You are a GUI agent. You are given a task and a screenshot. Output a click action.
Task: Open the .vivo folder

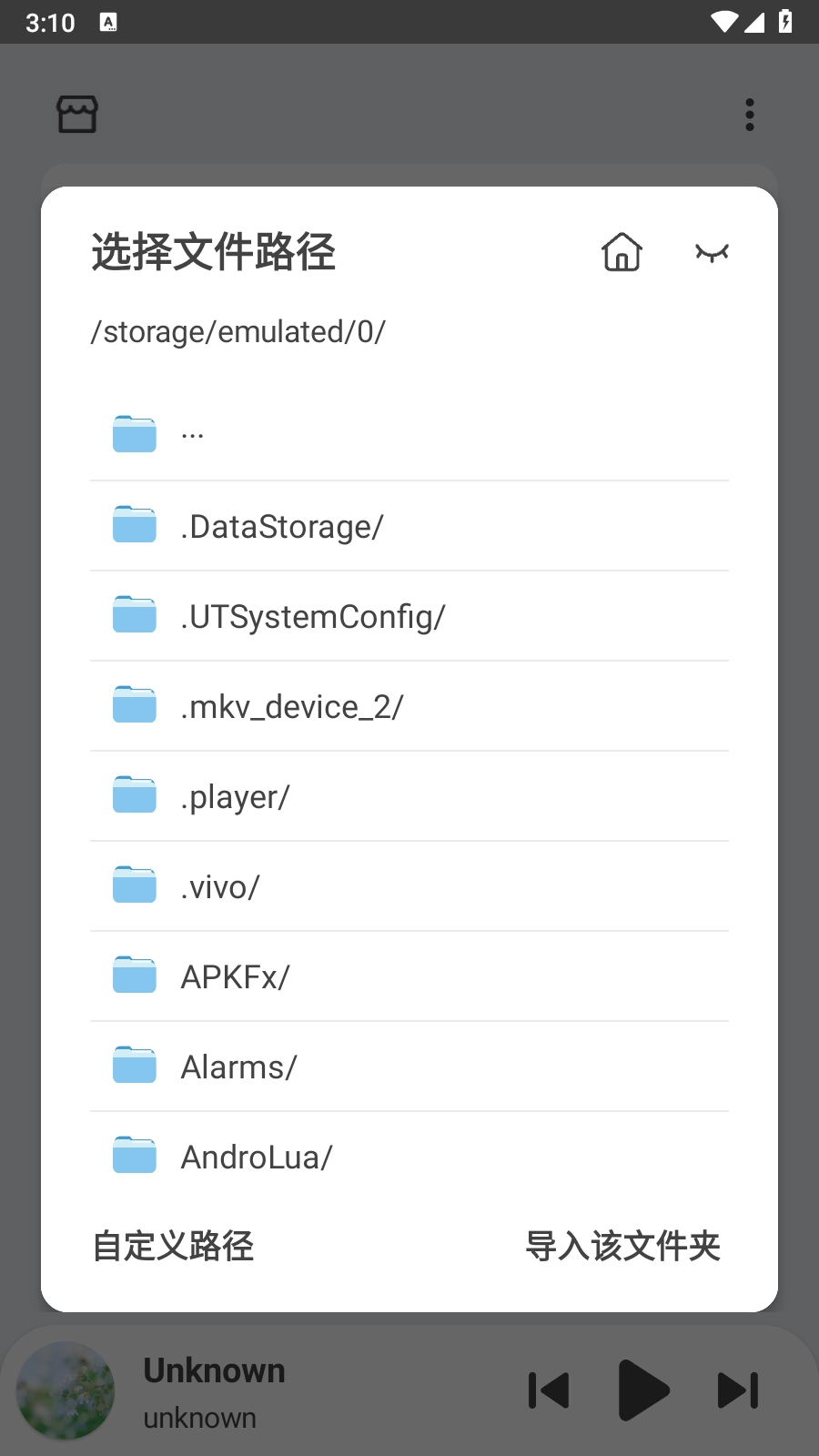click(x=409, y=886)
